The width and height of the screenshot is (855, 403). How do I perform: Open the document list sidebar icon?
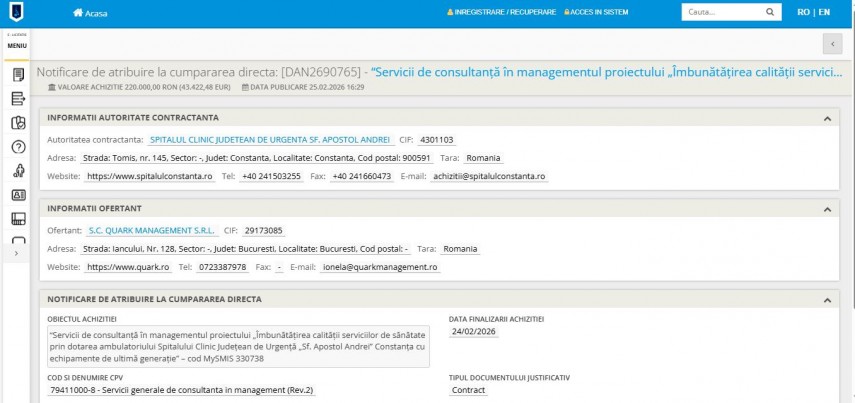pyautogui.click(x=17, y=75)
